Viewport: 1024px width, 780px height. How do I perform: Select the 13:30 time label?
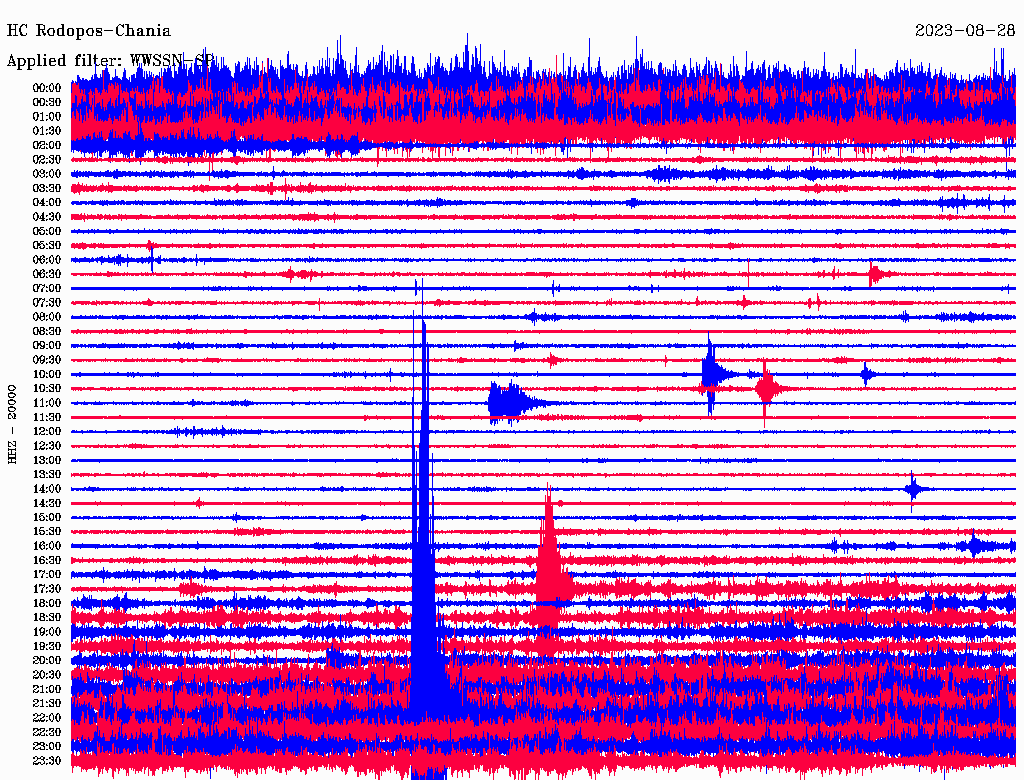click(47, 474)
